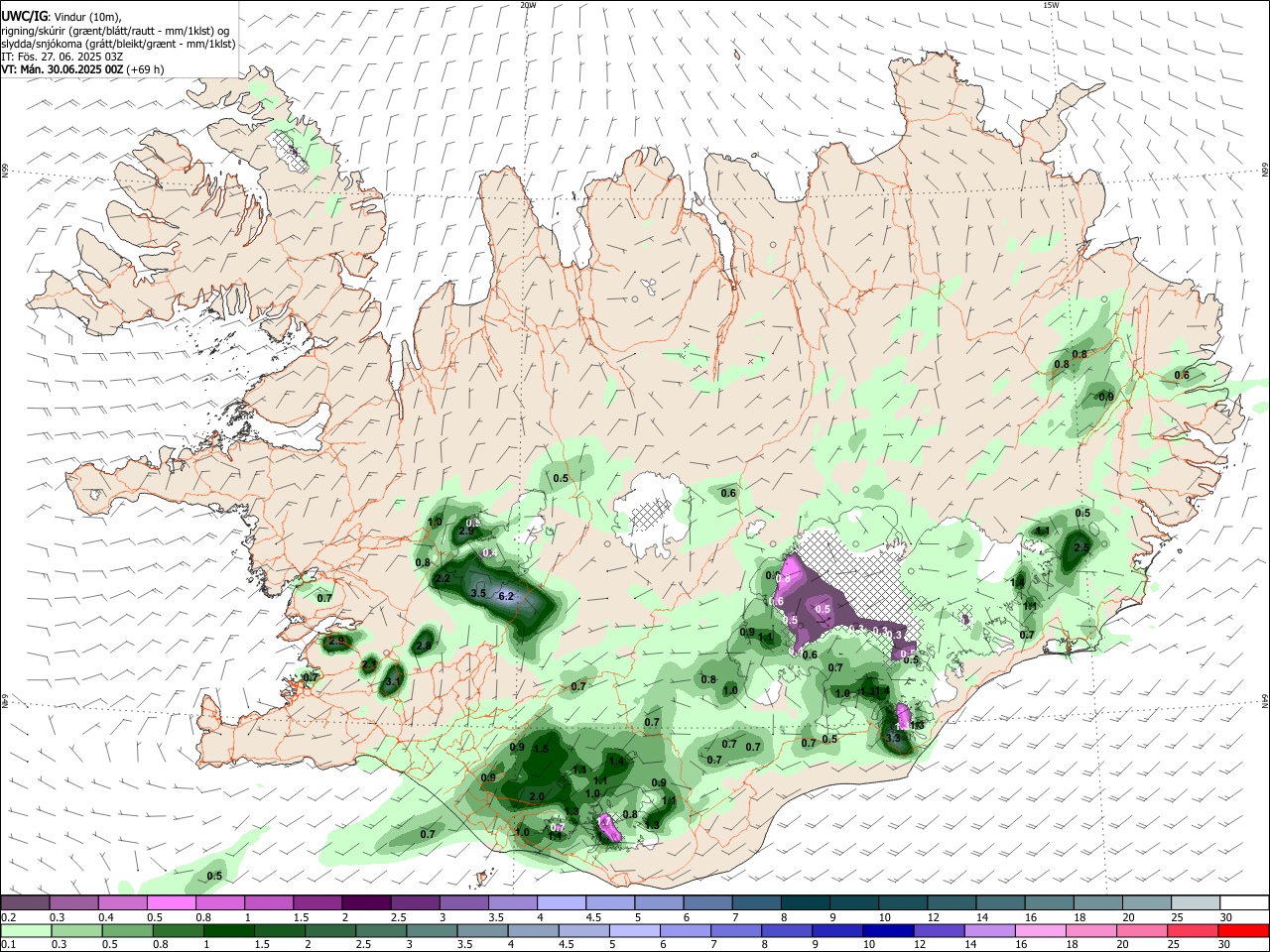Select the darkest green swatch in the bottom scale
The width and height of the screenshot is (1270, 952).
click(x=227, y=930)
